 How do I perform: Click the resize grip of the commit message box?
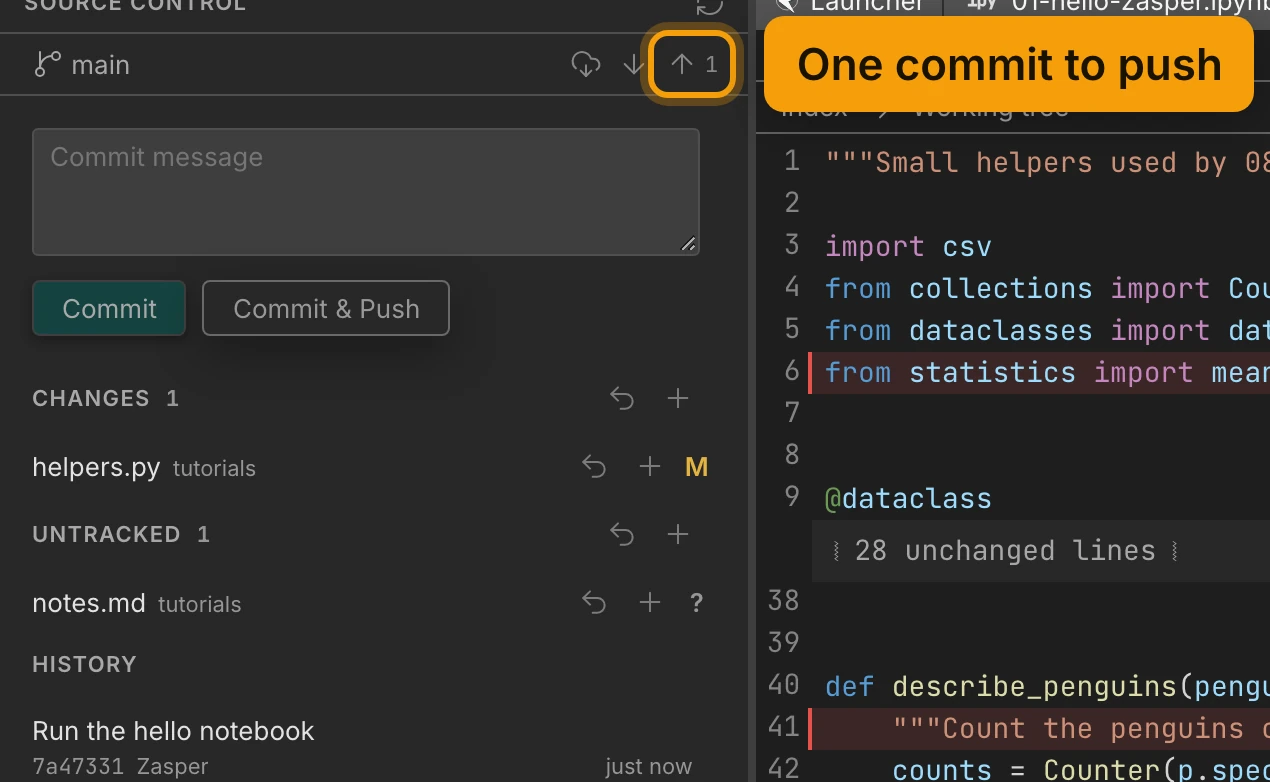pos(689,244)
